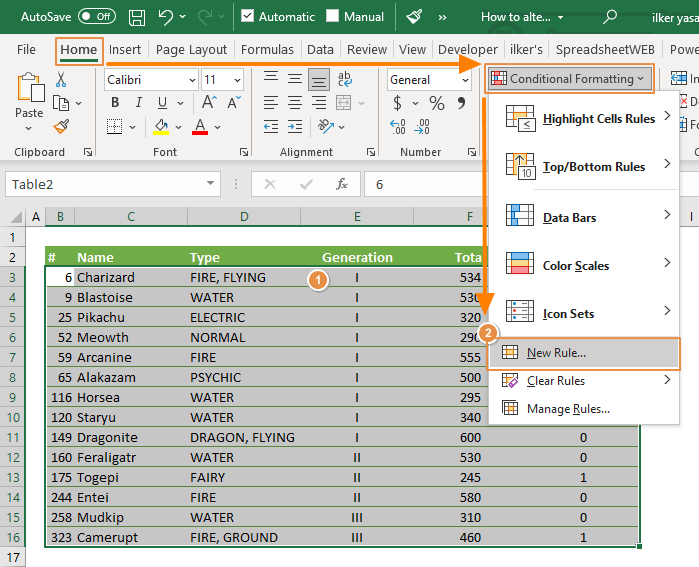
Task: Open the font name Calibri dropdown
Action: [x=192, y=80]
